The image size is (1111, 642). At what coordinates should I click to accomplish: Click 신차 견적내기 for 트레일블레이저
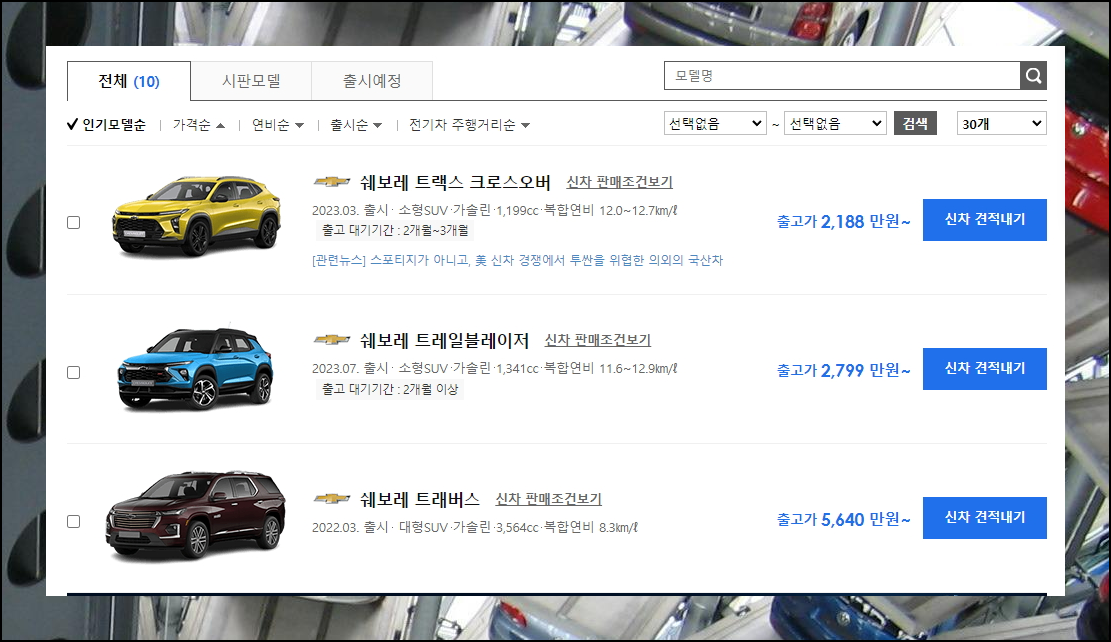pyautogui.click(x=984, y=368)
